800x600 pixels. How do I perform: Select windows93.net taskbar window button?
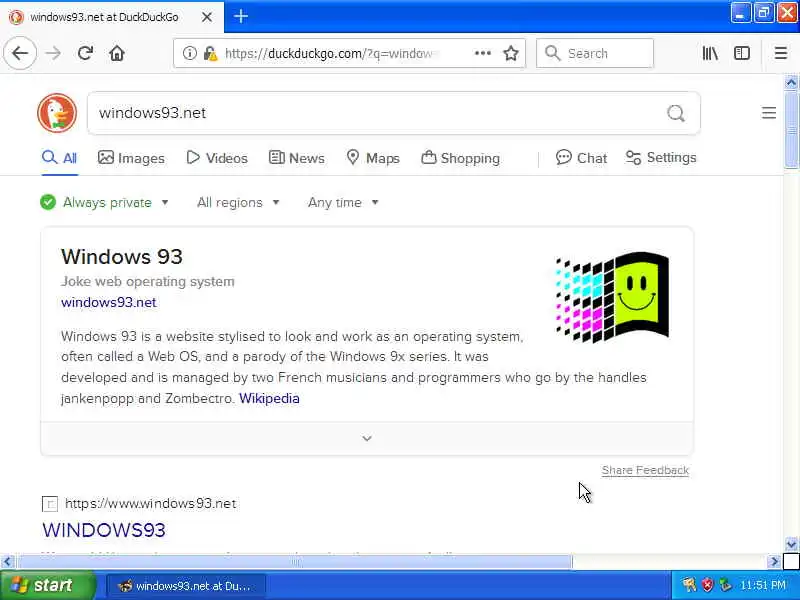tap(186, 586)
